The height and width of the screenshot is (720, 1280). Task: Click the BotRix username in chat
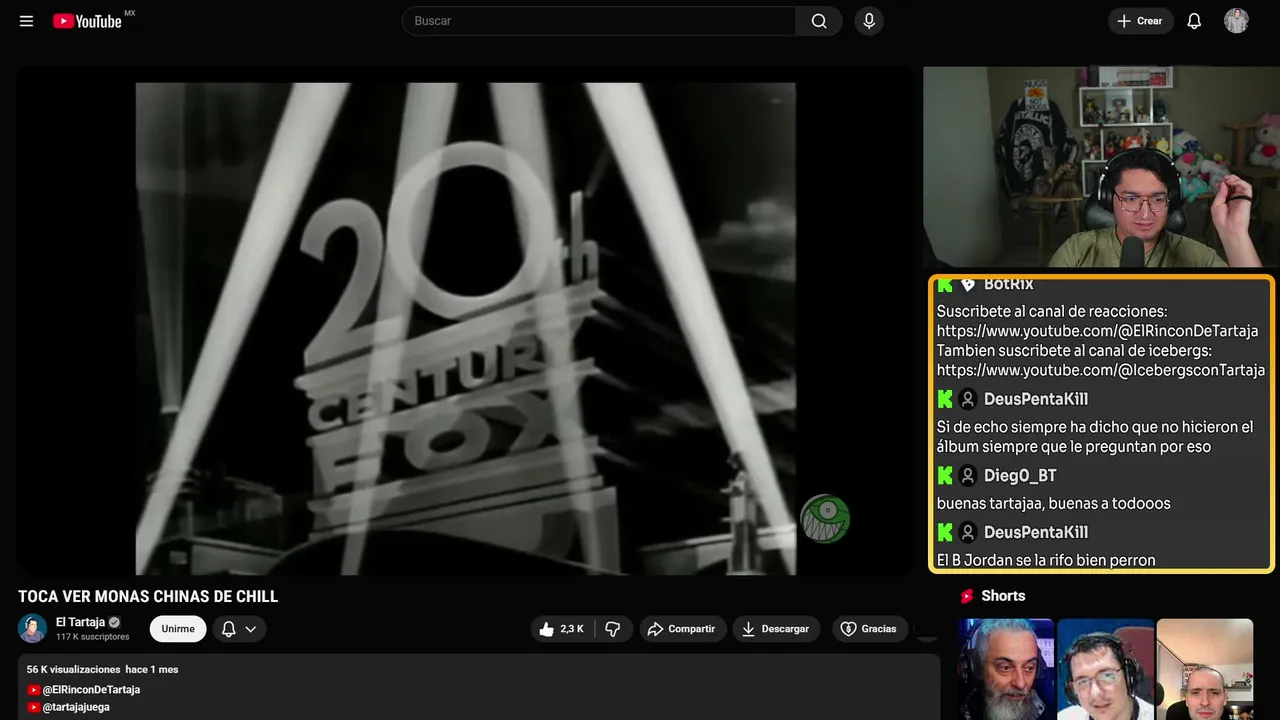pyautogui.click(x=1009, y=285)
